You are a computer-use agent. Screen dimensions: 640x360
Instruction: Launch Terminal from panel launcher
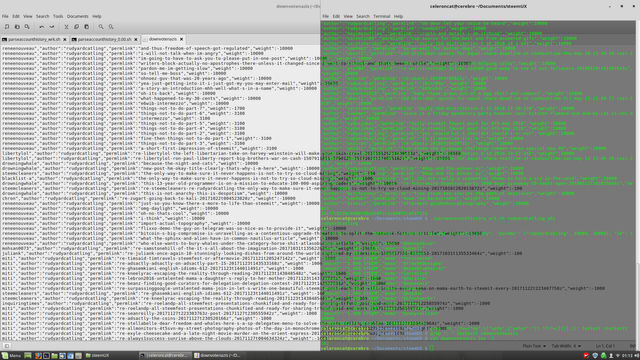tap(46, 356)
